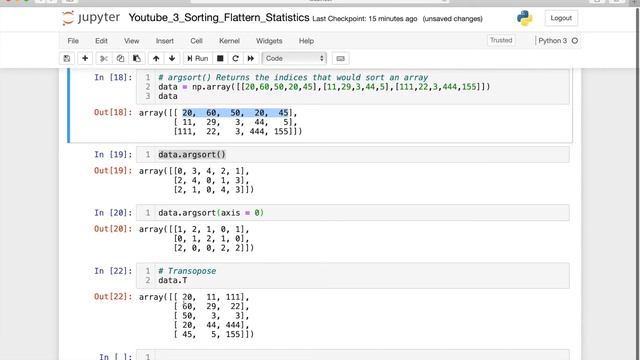Screen dimensions: 640x360
Task: Move selected cell down arrow
Action: [x=172, y=58]
